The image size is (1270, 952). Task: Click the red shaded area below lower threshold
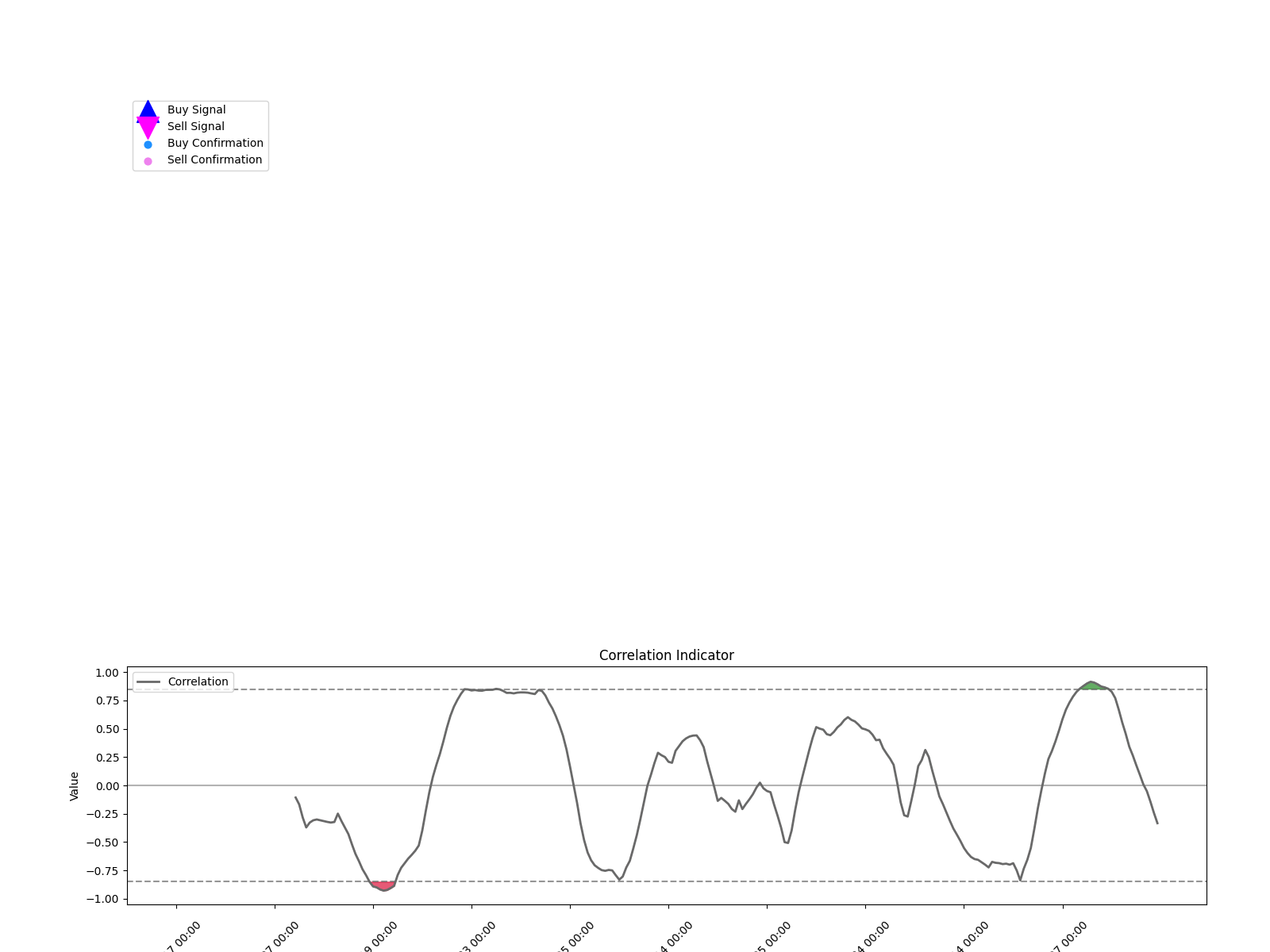point(383,885)
